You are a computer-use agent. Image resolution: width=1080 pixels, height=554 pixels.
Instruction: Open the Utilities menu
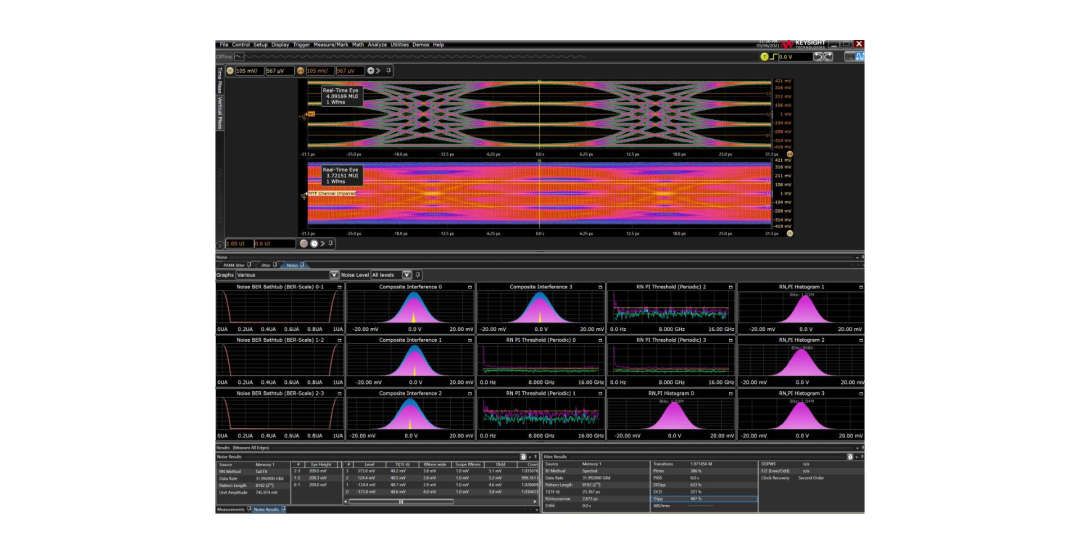(x=400, y=45)
